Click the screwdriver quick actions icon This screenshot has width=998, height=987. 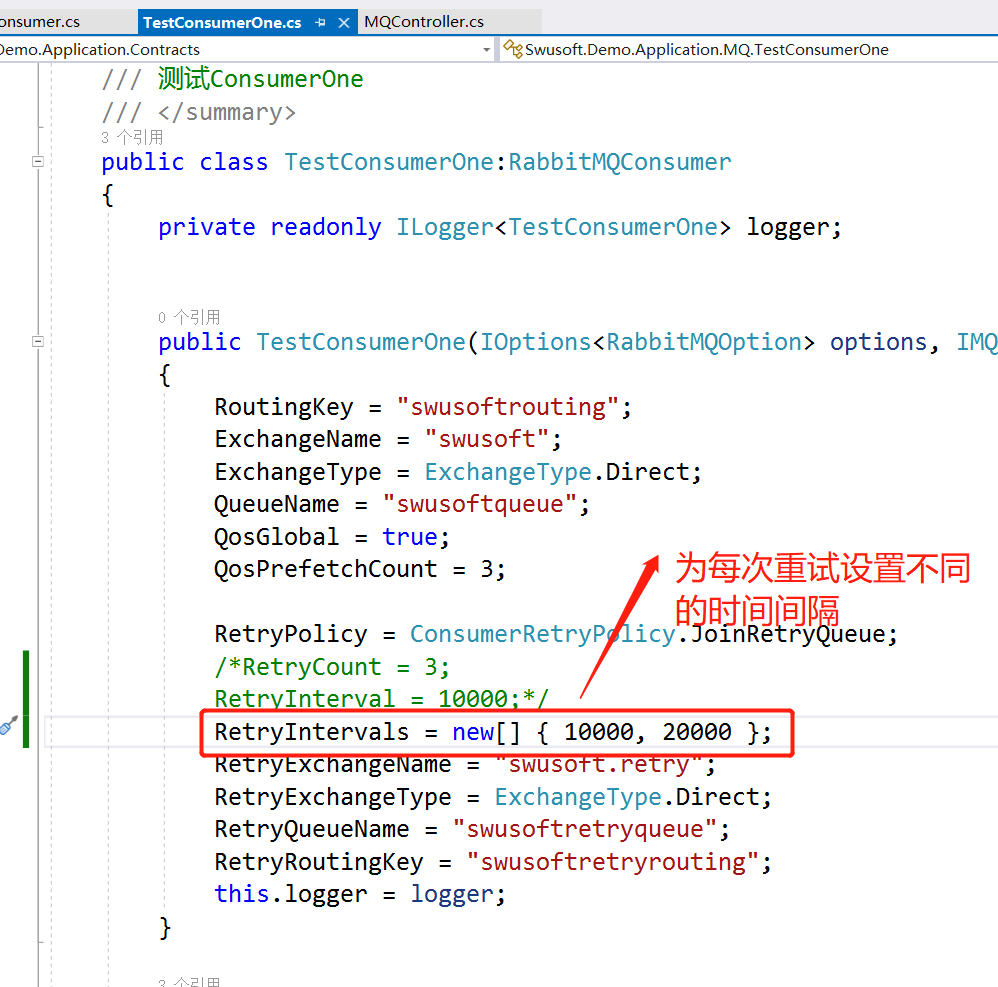tap(8, 725)
